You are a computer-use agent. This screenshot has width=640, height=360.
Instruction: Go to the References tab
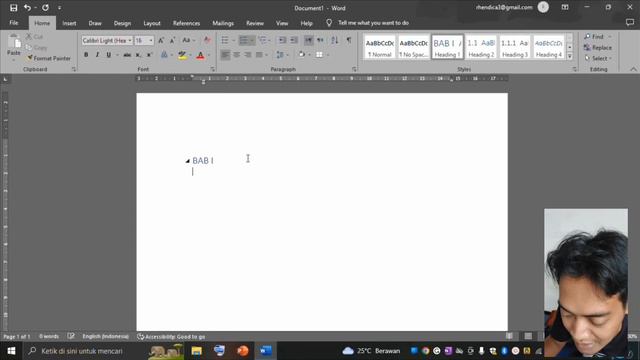coord(186,23)
